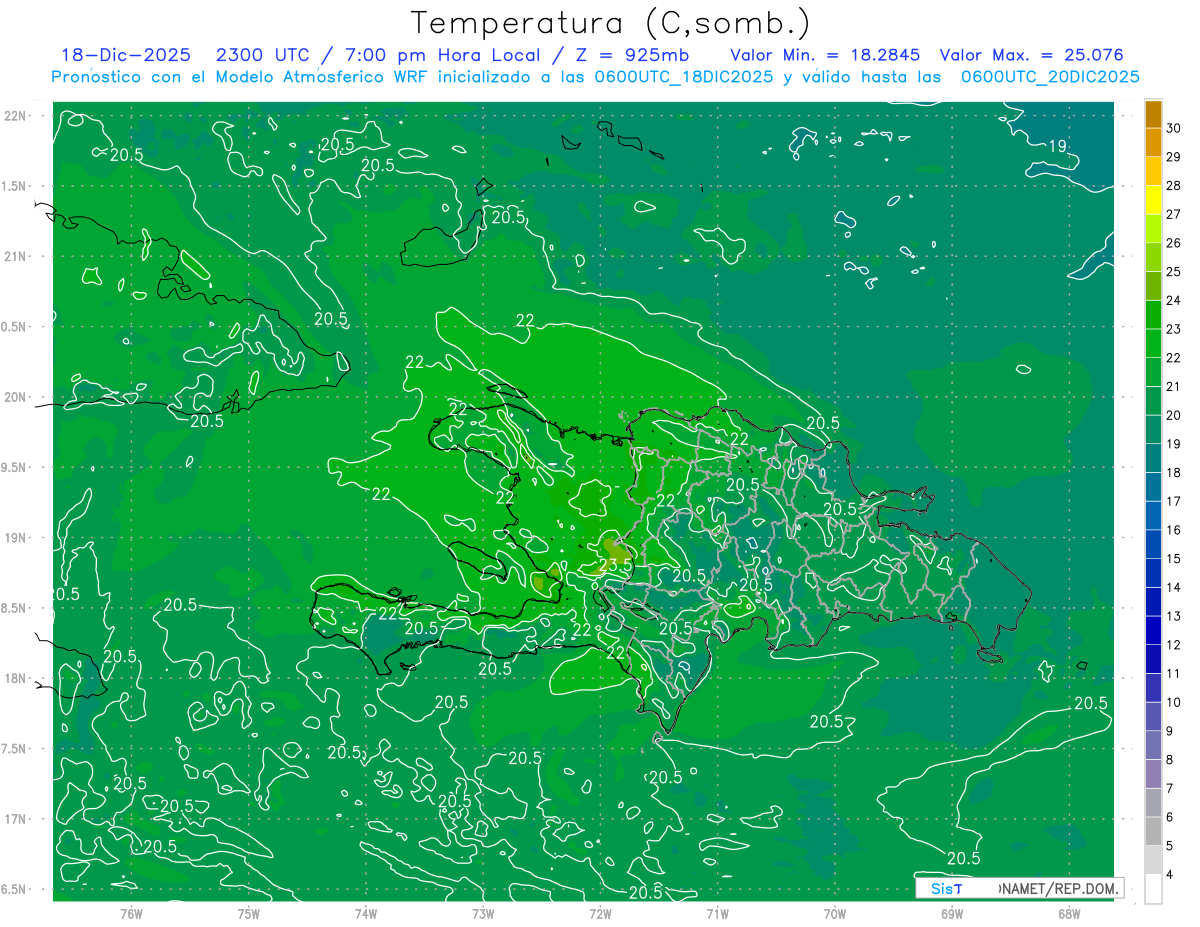Click the blue "SisT" logo text
This screenshot has height=927, width=1200.
pyautogui.click(x=946, y=888)
